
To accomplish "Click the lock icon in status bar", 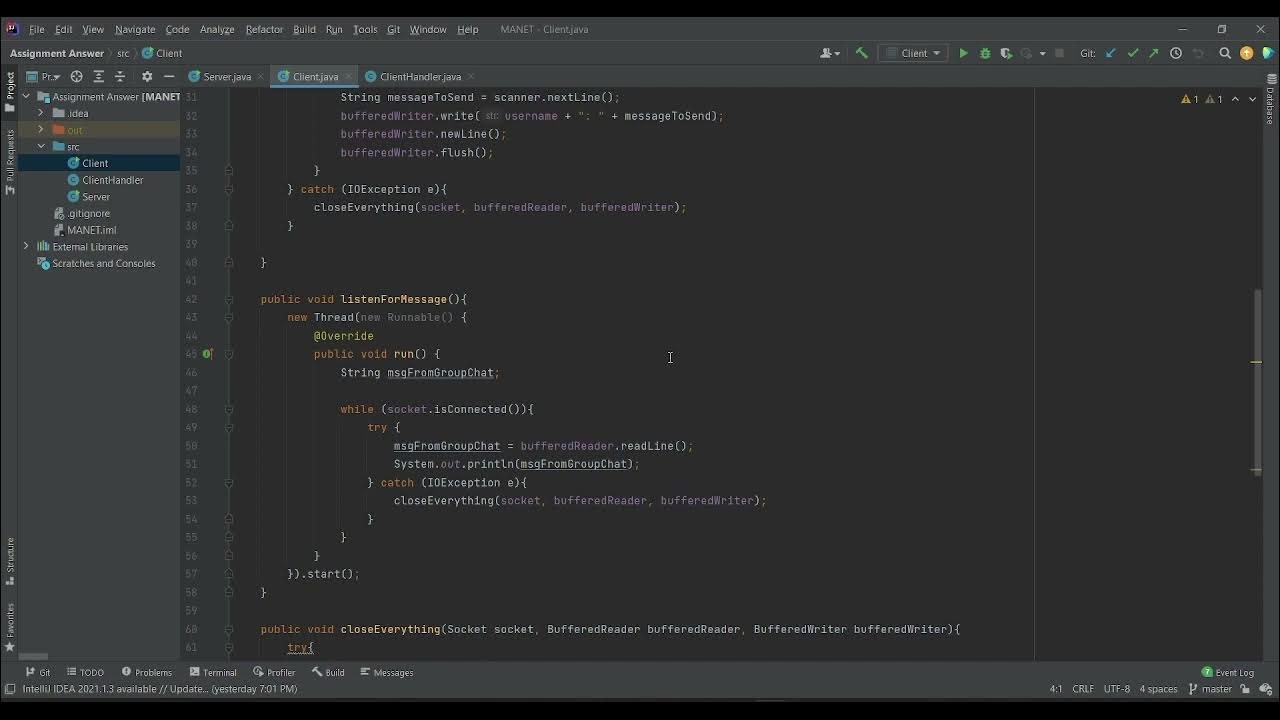I will pyautogui.click(x=1245, y=689).
